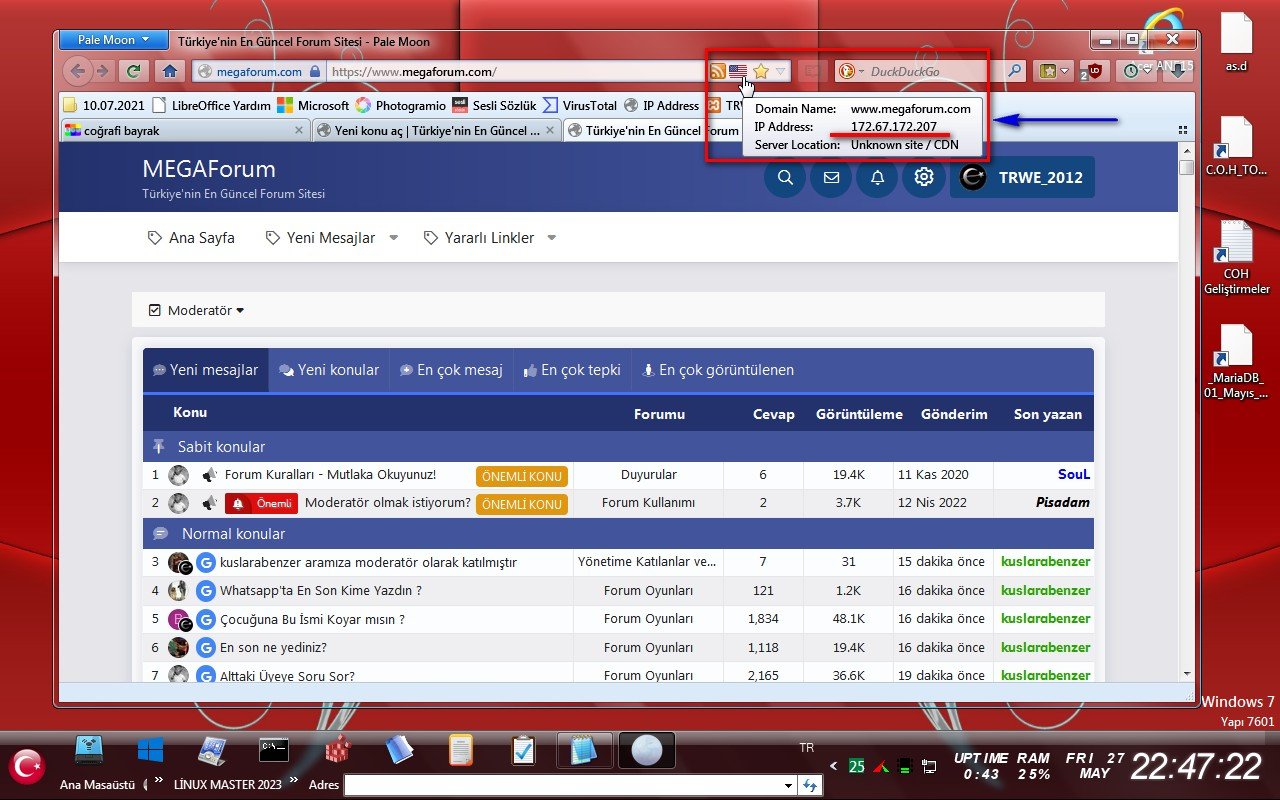Open the search engine selector dropdown
The image size is (1280, 800).
tap(852, 71)
